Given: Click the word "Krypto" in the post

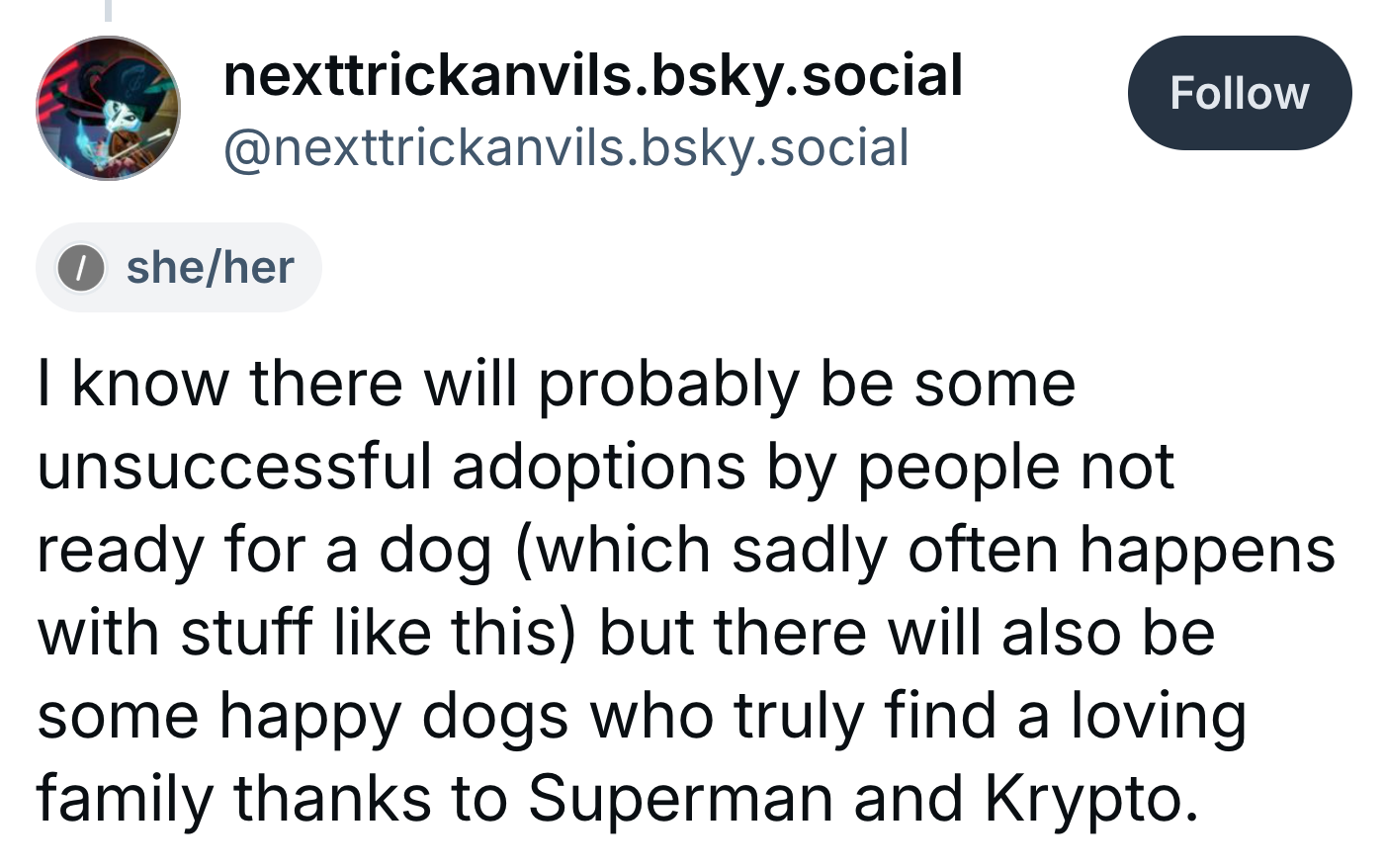Looking at the screenshot, I should [x=1082, y=801].
